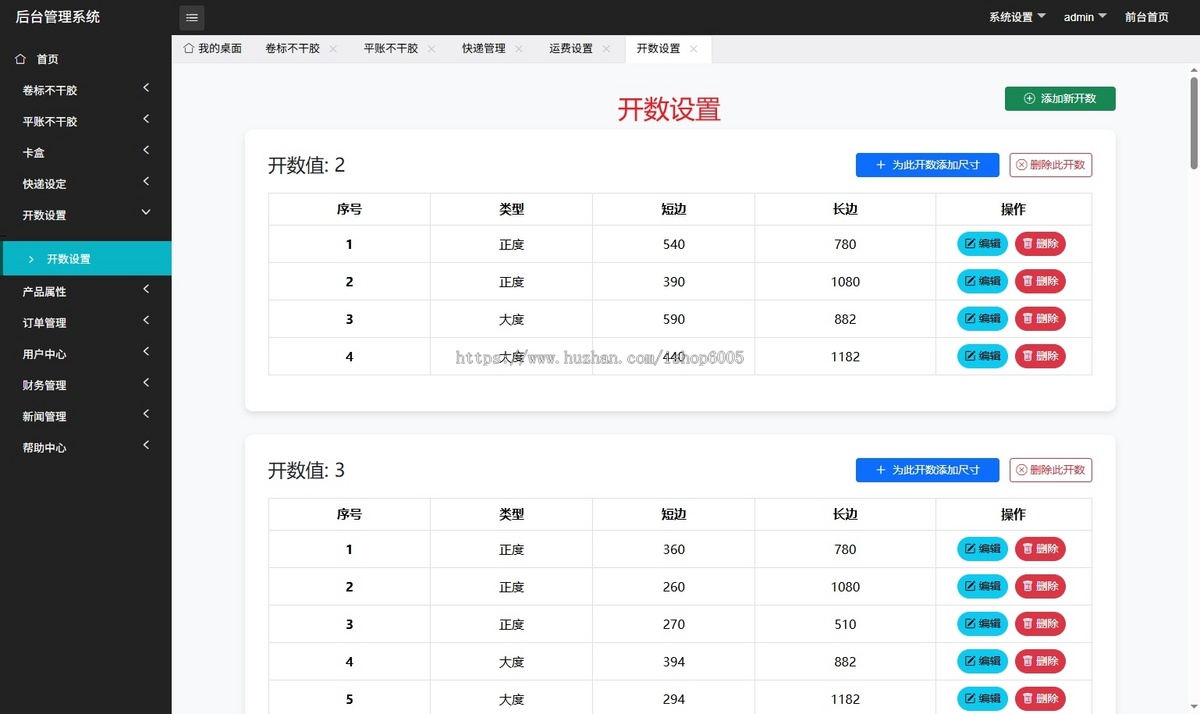Expand 用户中心 sidebar menu
The height and width of the screenshot is (714, 1200).
point(86,354)
